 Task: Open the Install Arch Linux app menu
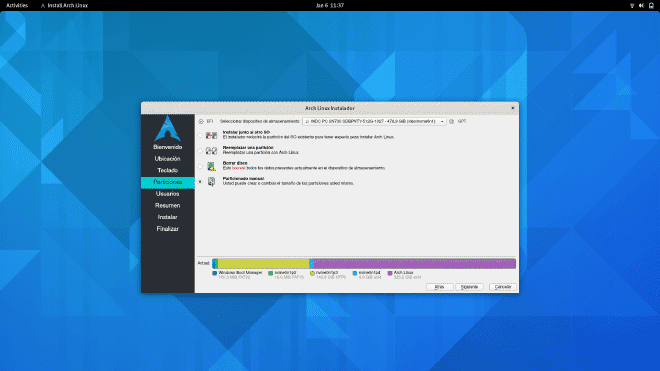[x=64, y=5]
